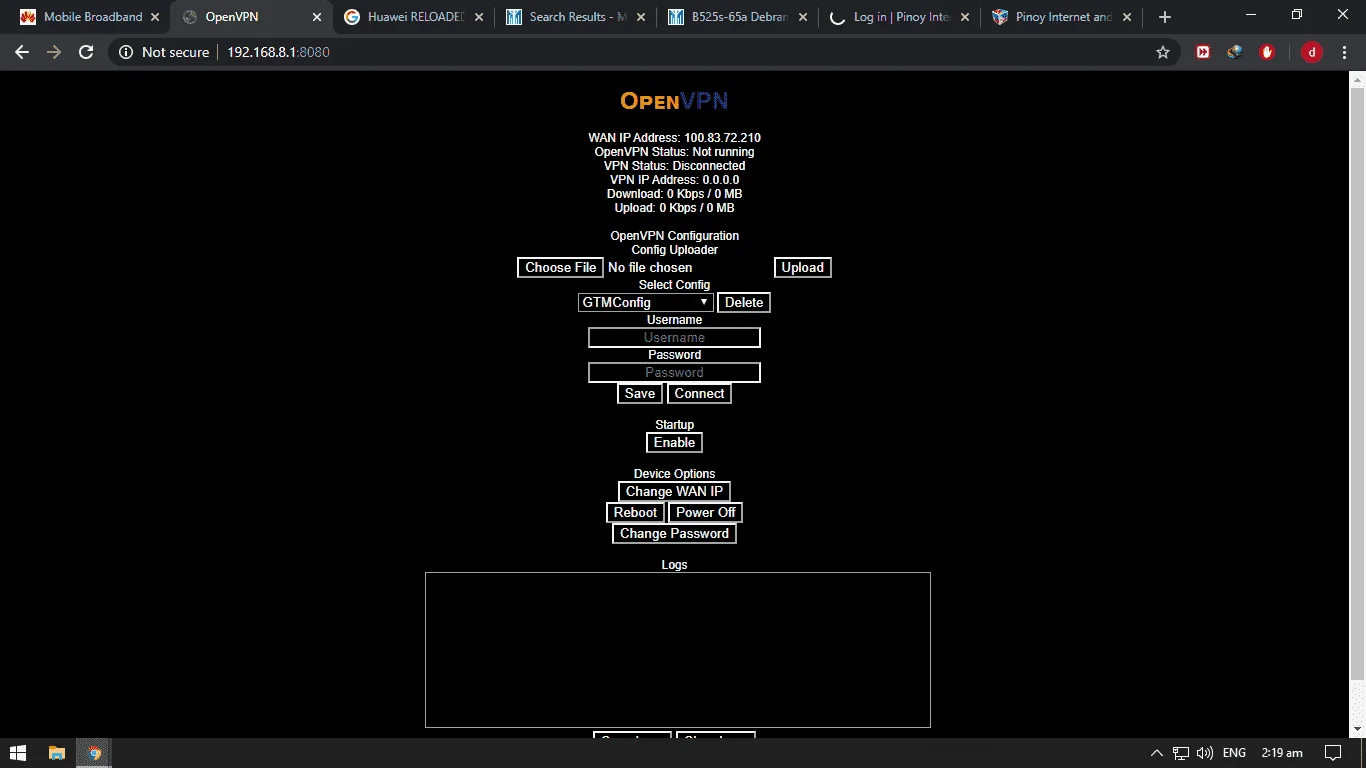This screenshot has width=1366, height=768.
Task: Click the No file chosen text
Action: [x=650, y=267]
